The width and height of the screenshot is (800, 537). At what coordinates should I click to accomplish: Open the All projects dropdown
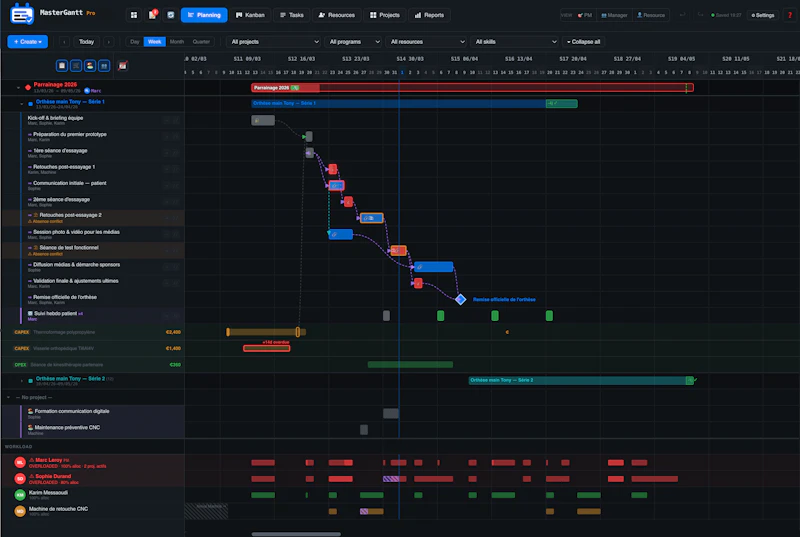coord(274,42)
